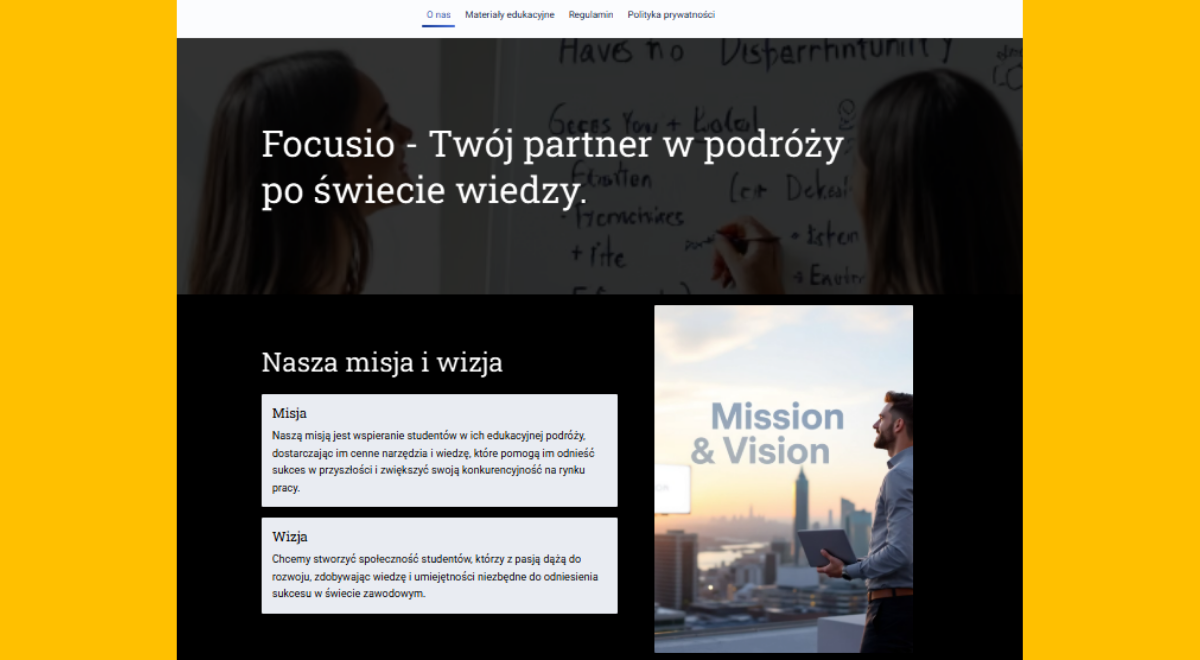Select the Nasza misja i wizja heading
Image resolution: width=1200 pixels, height=660 pixels.
(382, 362)
